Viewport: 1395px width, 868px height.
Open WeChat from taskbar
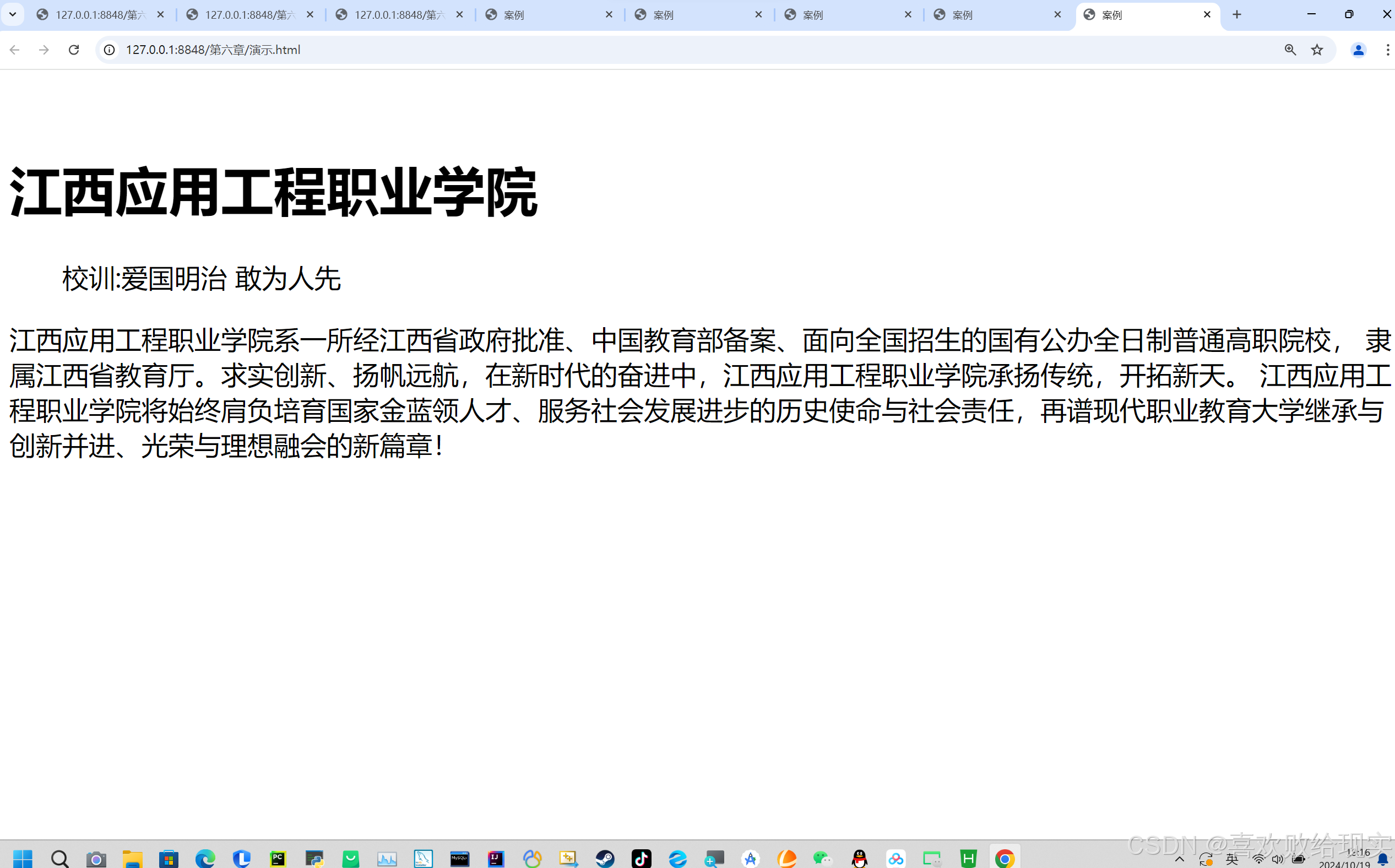click(823, 859)
